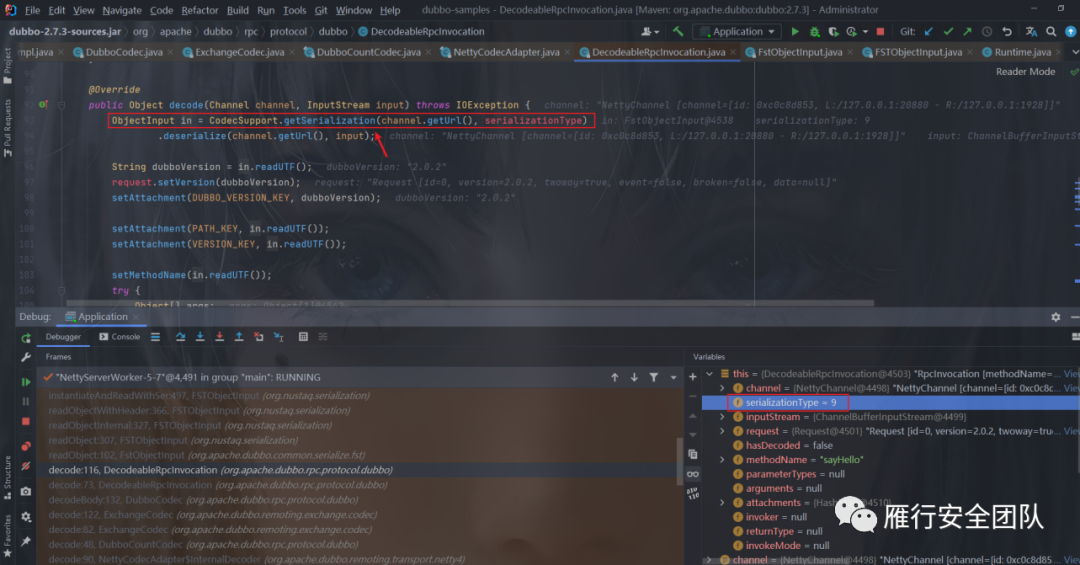Viewport: 1080px width, 565px height.
Task: Open the Translate plugin icon
Action: coord(1031,32)
